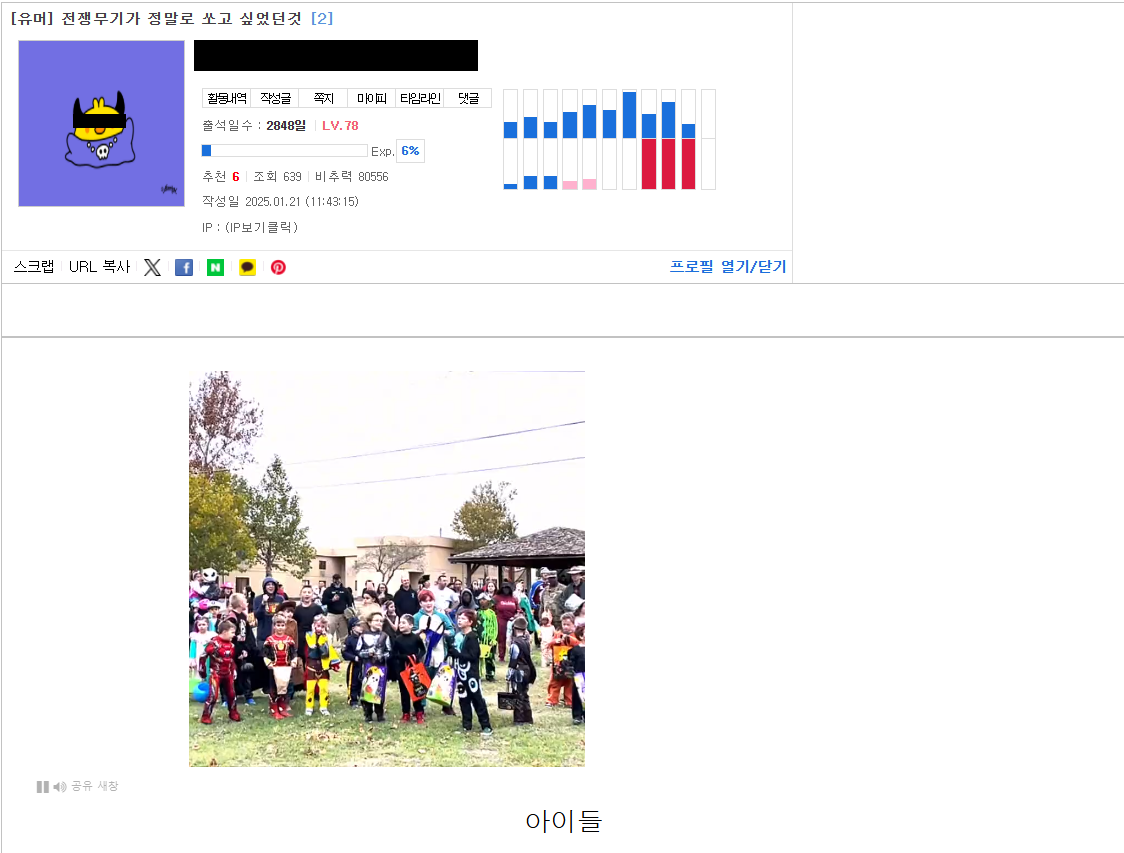Pause the video with pause icon
The height and width of the screenshot is (853, 1124).
pos(42,787)
